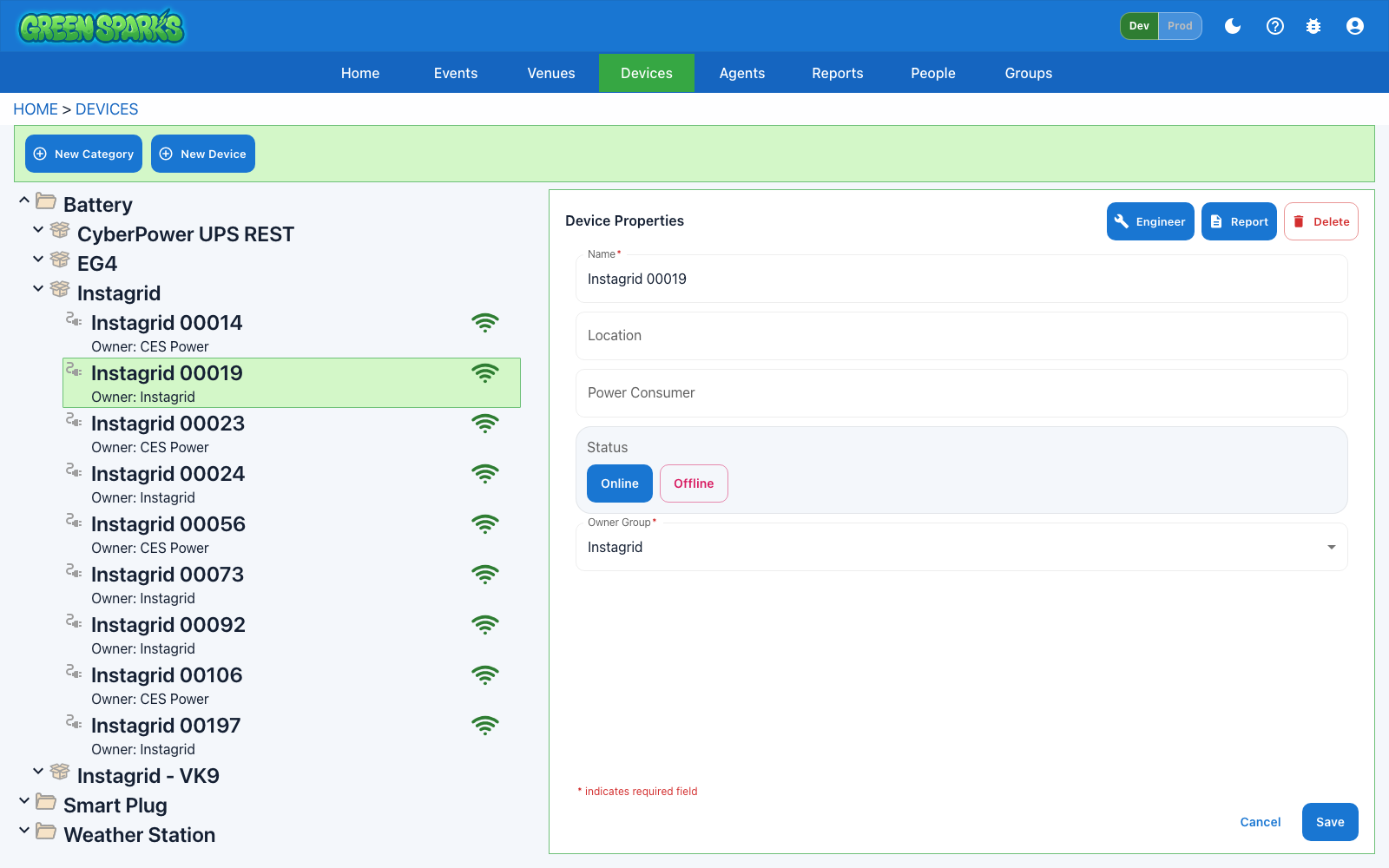Viewport: 1389px width, 868px height.
Task: Click the Smart Plug folder icon
Action: (x=46, y=802)
